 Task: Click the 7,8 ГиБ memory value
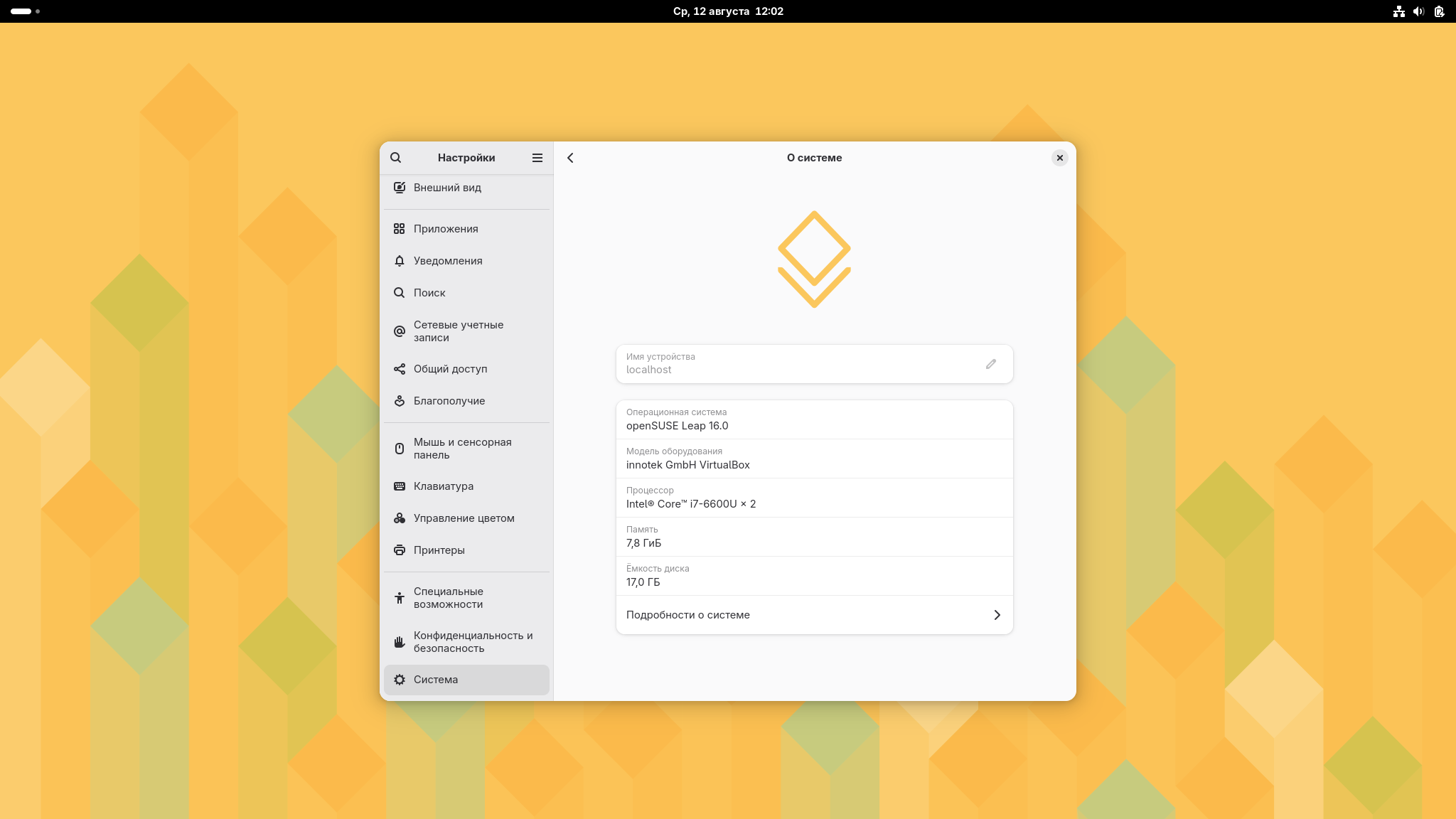pos(643,543)
